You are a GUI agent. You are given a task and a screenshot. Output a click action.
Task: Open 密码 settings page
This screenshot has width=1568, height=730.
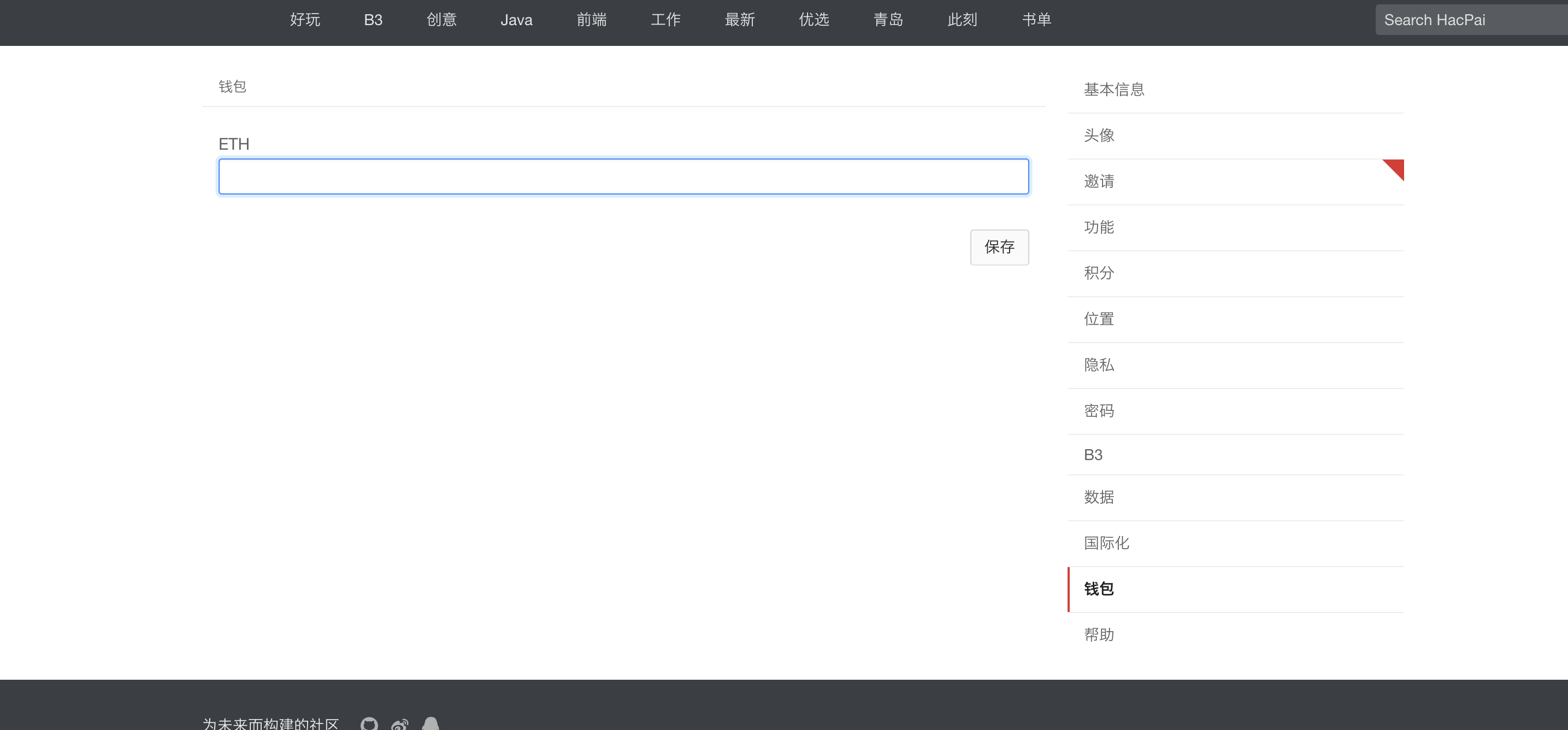(1099, 411)
